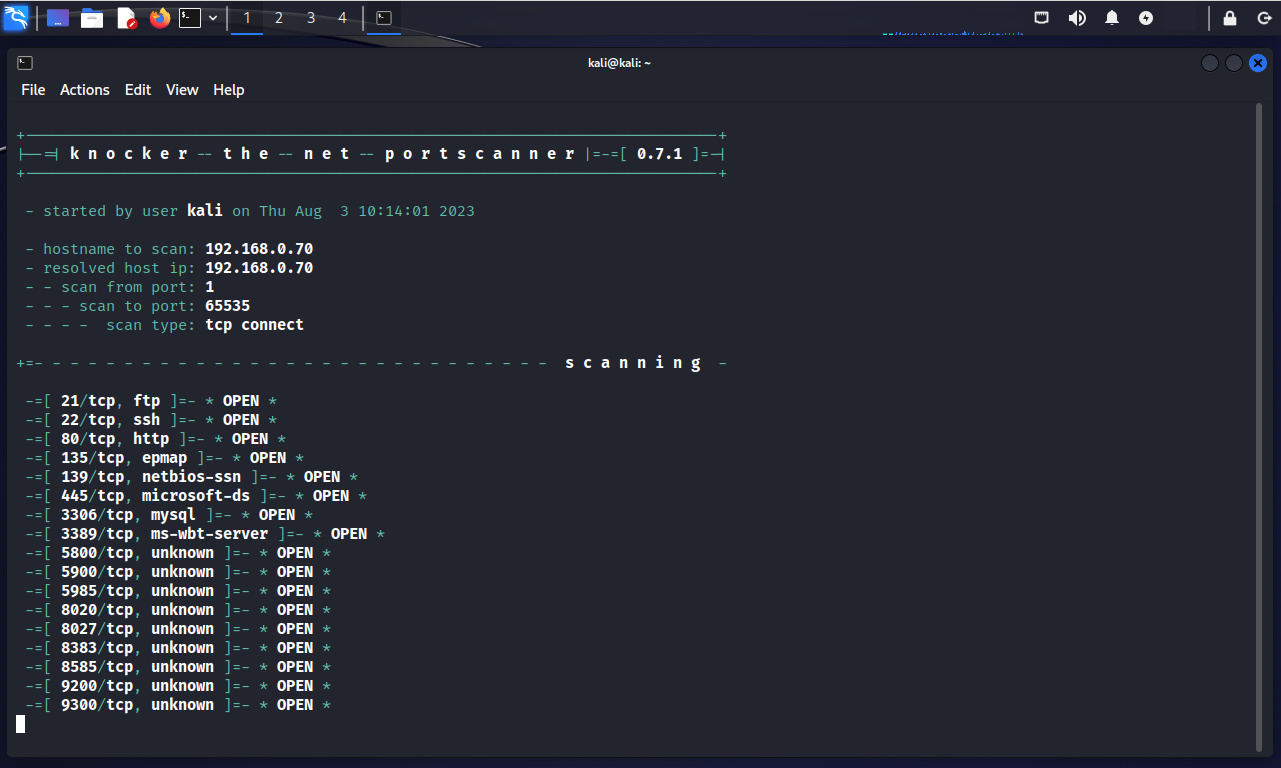
Task: Launch the text editor from panel
Action: point(126,18)
